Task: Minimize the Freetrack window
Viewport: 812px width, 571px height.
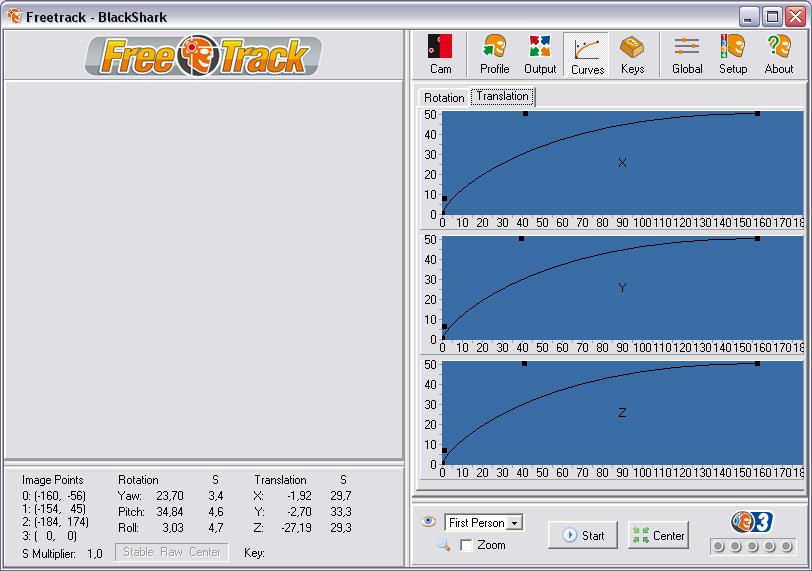Action: point(748,17)
